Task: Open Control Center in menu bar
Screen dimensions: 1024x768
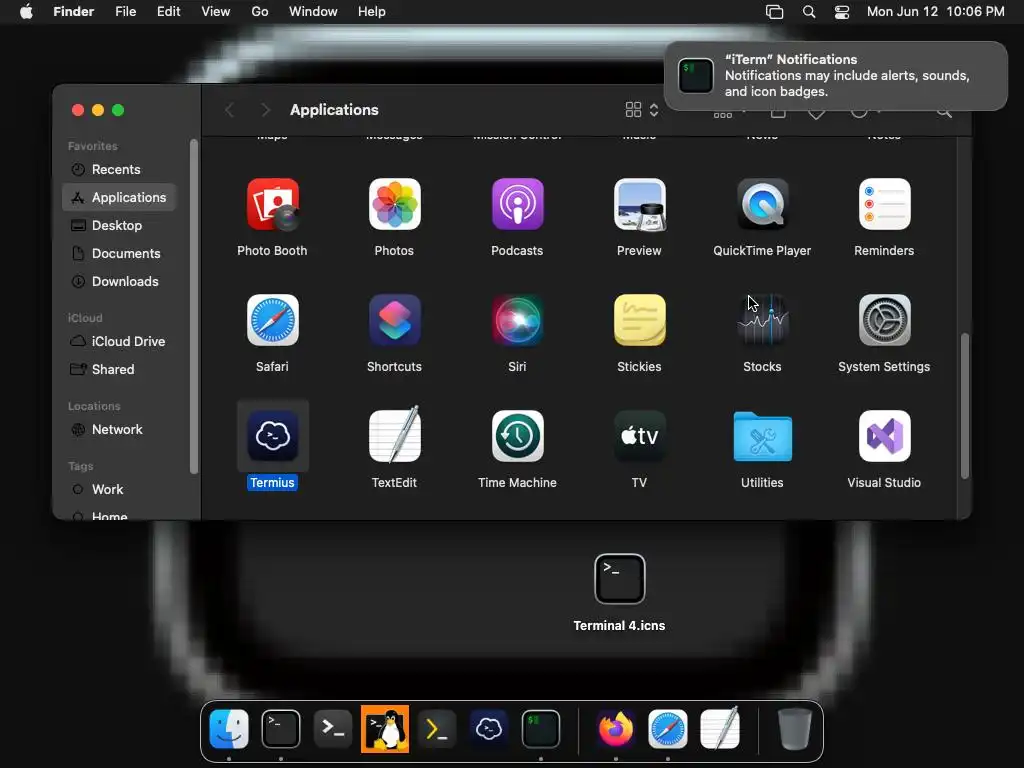Action: pos(842,12)
